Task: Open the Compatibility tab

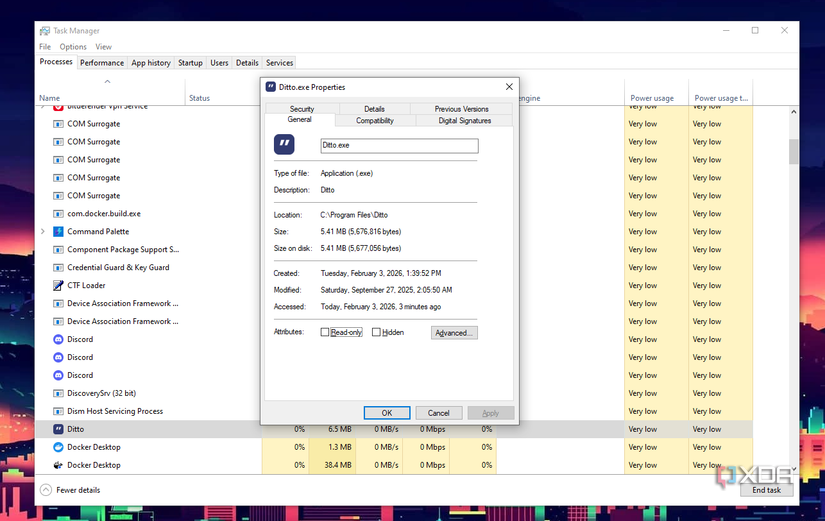Action: tap(375, 121)
